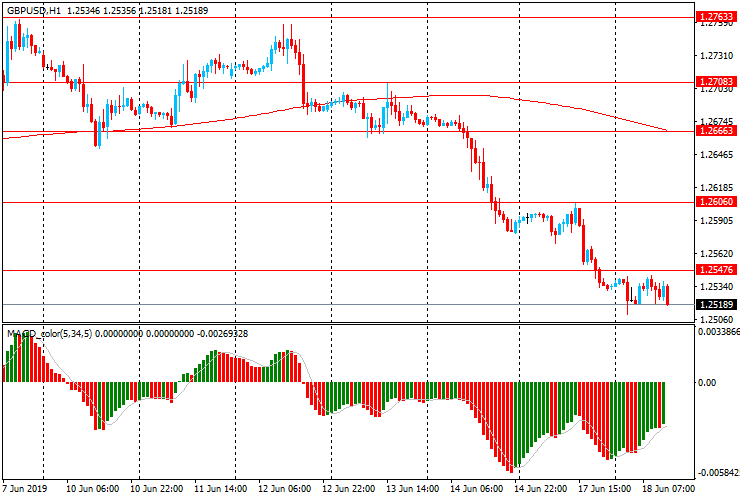Click the 0.00 MACD axis value
740x500 pixels.
point(706,382)
